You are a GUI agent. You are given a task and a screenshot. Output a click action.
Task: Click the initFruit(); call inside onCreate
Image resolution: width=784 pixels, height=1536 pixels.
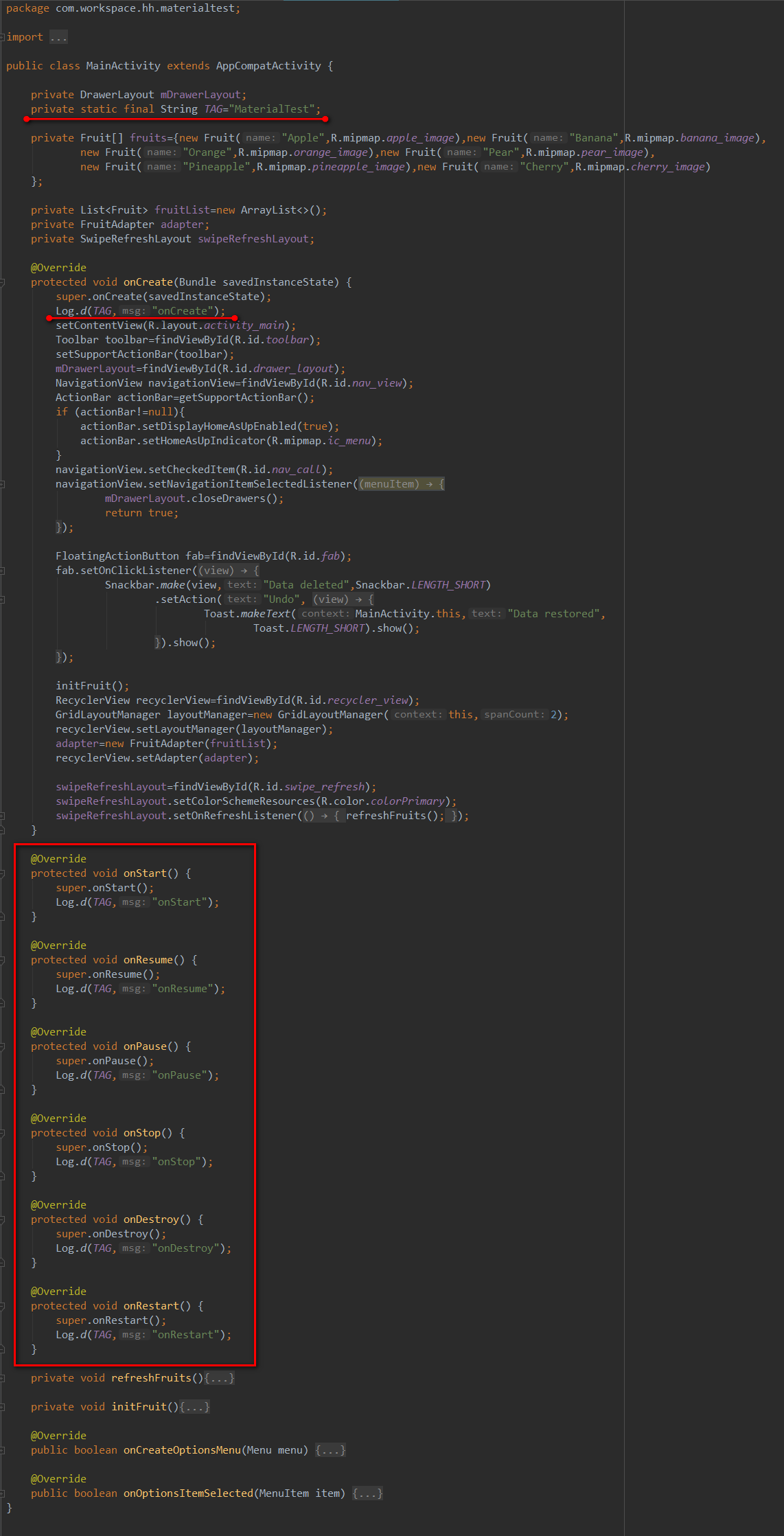coord(93,686)
